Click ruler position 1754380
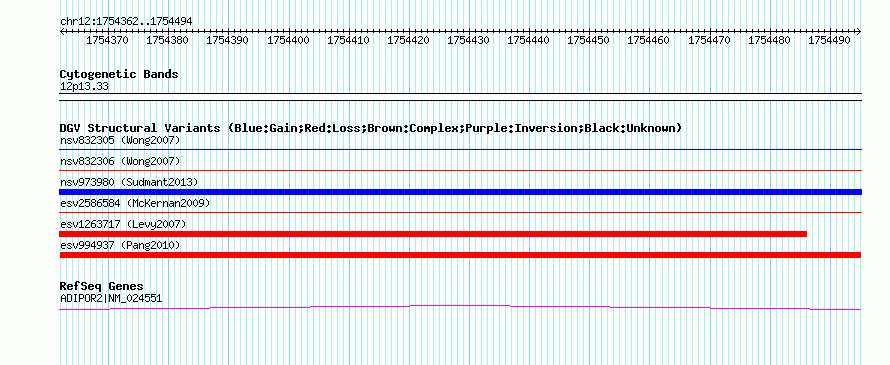This screenshot has height=365, width=890. (167, 41)
